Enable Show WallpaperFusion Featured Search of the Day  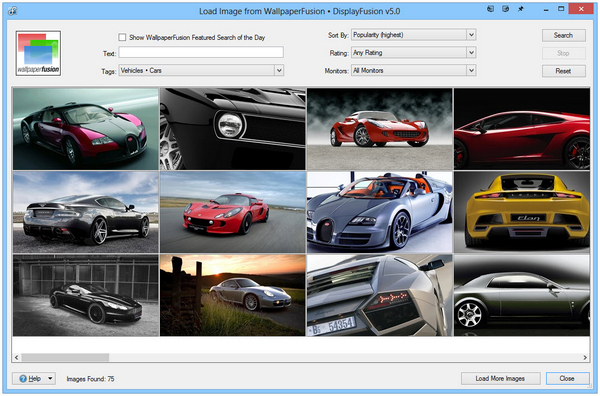[x=122, y=37]
